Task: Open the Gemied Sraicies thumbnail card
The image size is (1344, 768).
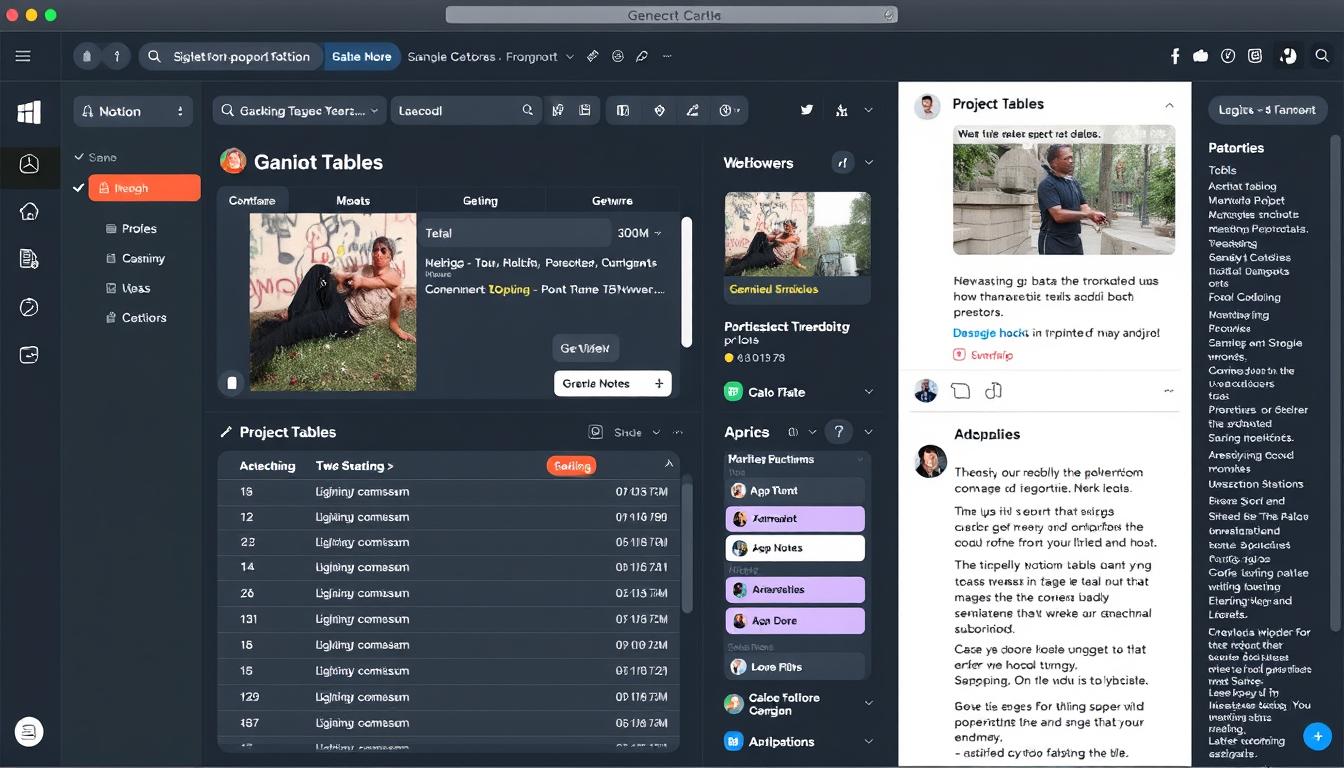Action: (x=797, y=248)
